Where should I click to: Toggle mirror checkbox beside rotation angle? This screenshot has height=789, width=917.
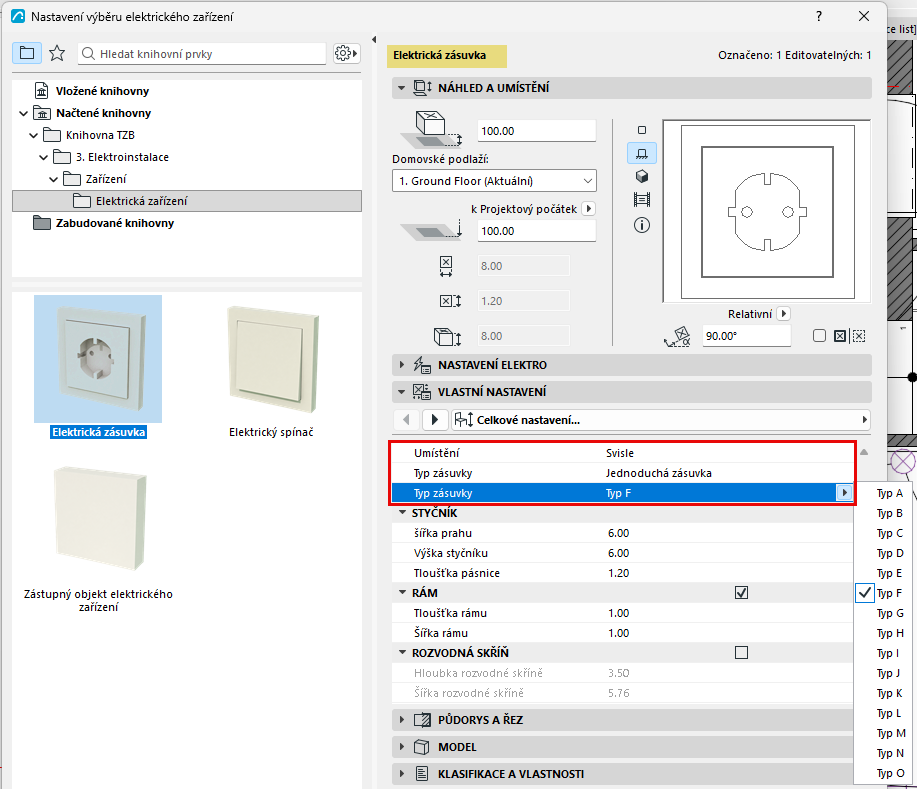point(819,336)
